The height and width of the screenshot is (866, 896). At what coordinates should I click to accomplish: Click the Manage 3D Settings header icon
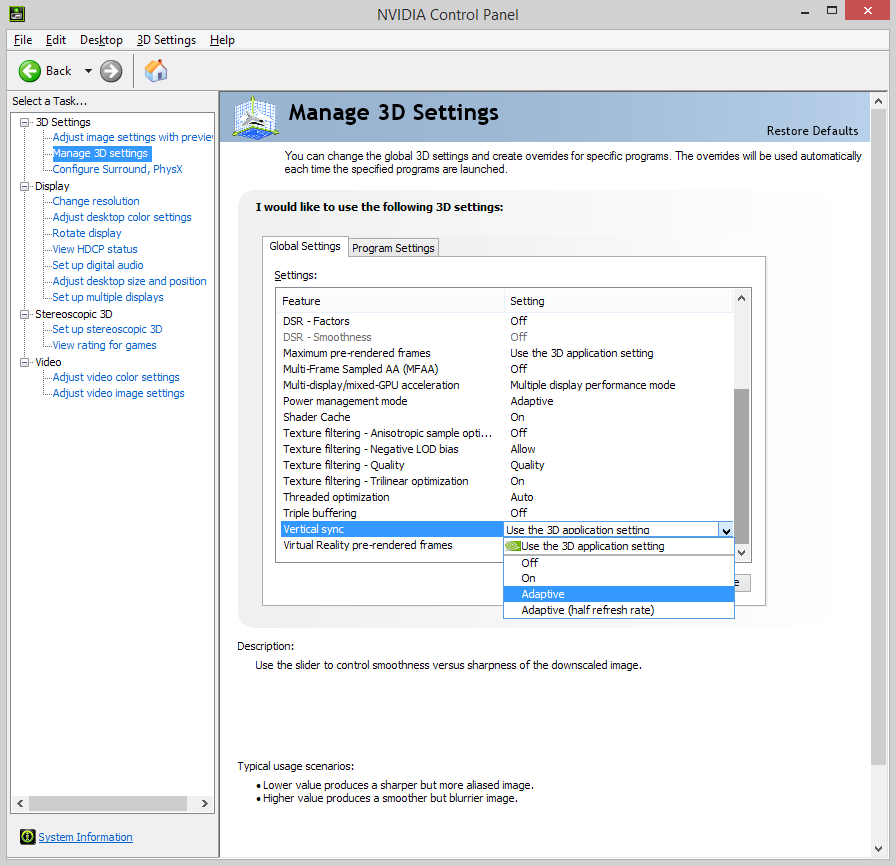(255, 117)
